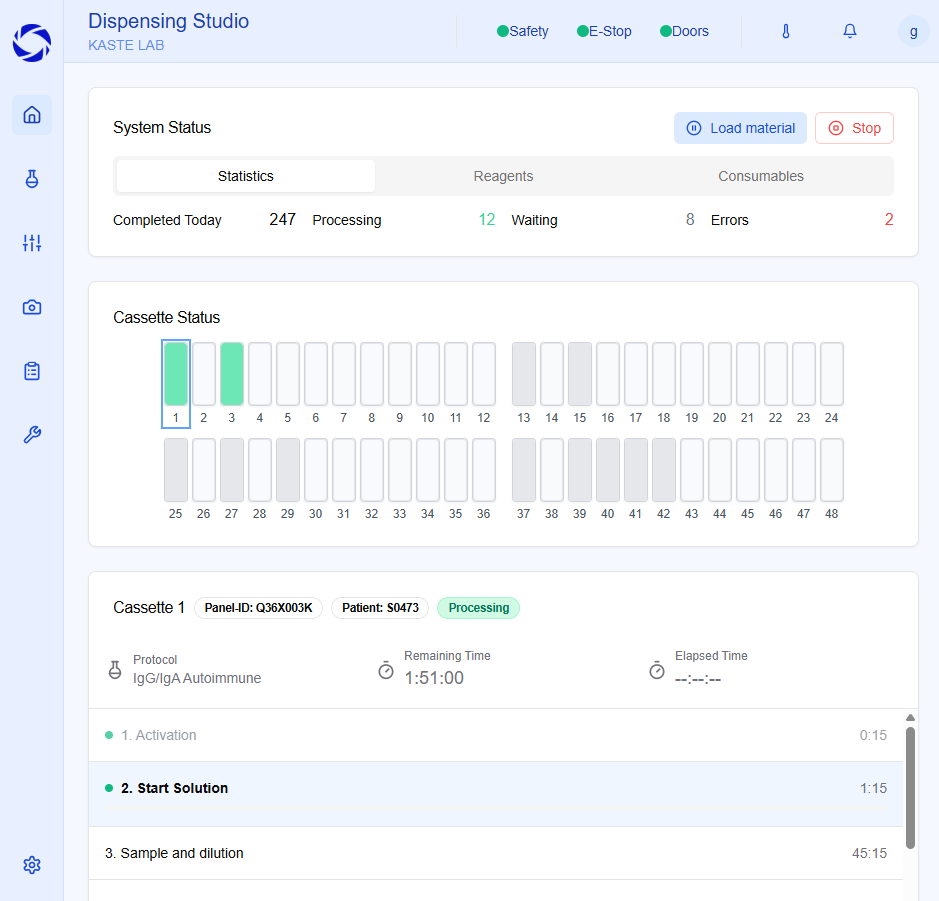Select cassette slot 3
The height and width of the screenshot is (901, 939).
tap(232, 374)
